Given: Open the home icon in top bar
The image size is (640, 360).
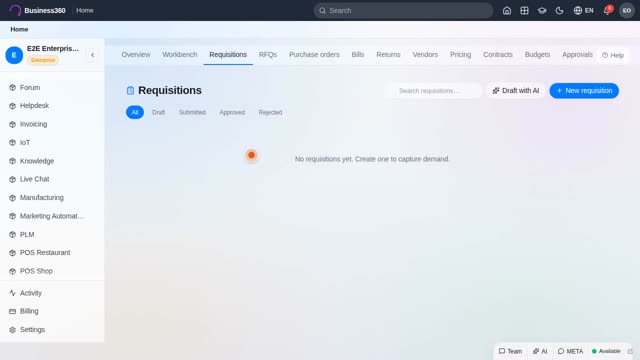Looking at the screenshot, I should [x=507, y=11].
